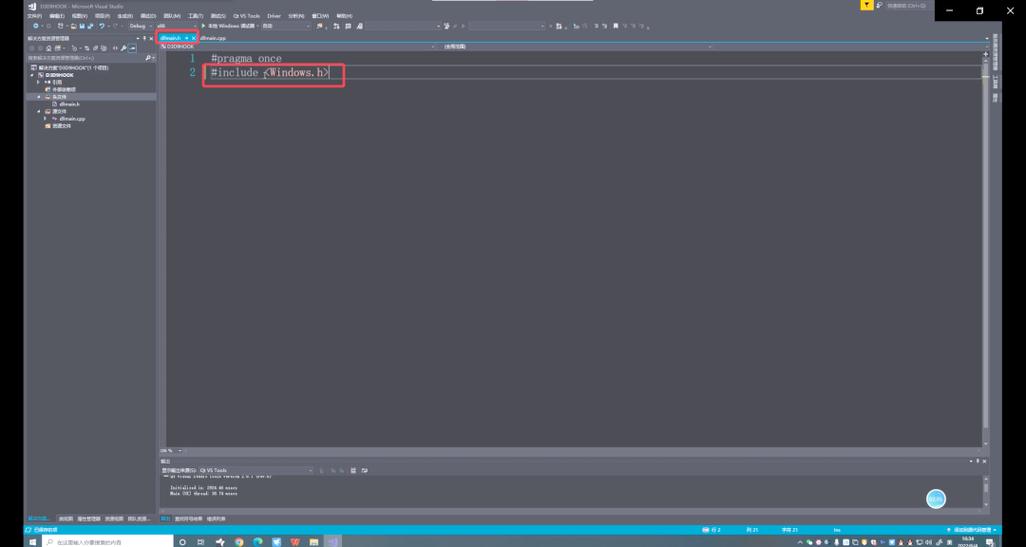Screen dimensions: 1026x547
Task: Toggle Preview Selected Items in Solution Explorer
Action: click(x=132, y=48)
